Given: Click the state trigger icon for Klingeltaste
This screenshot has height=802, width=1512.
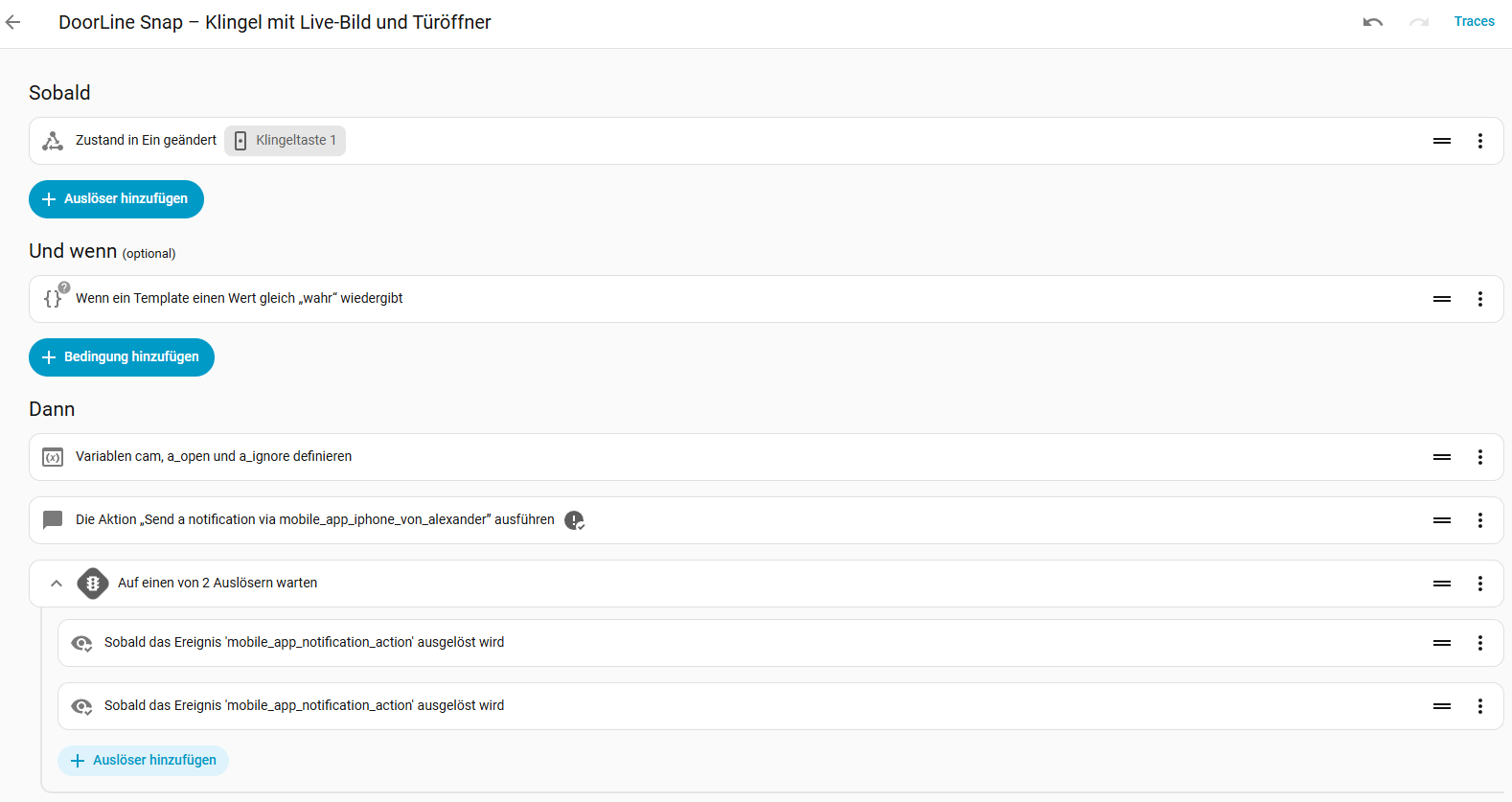Looking at the screenshot, I should coord(53,141).
